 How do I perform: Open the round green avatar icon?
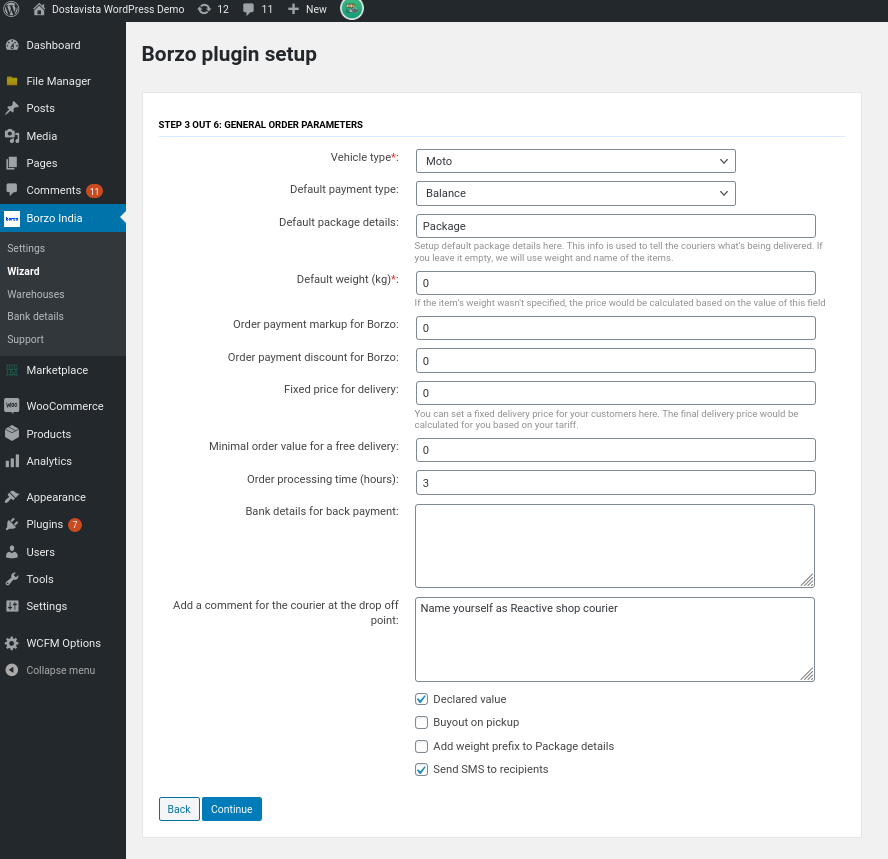click(352, 8)
